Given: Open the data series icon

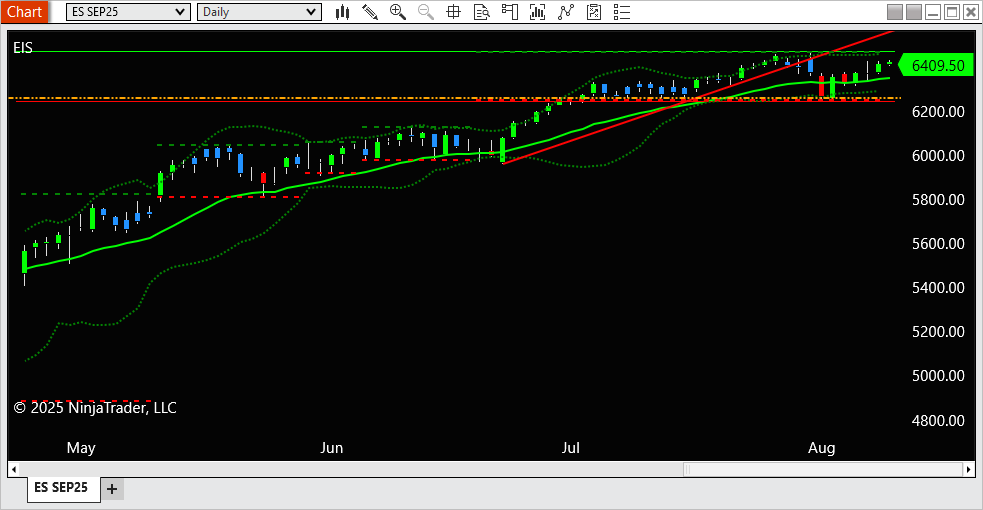Looking at the screenshot, I should 537,12.
